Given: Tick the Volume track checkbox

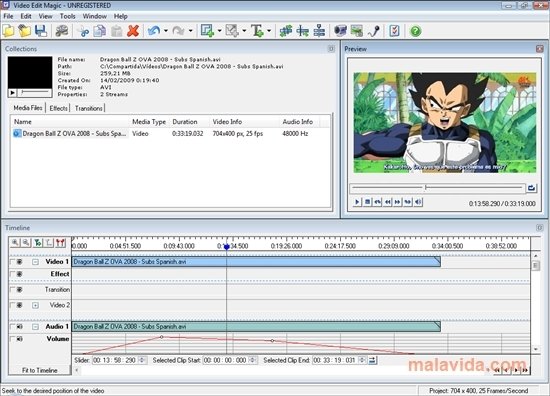Looking at the screenshot, I should click(12, 339).
